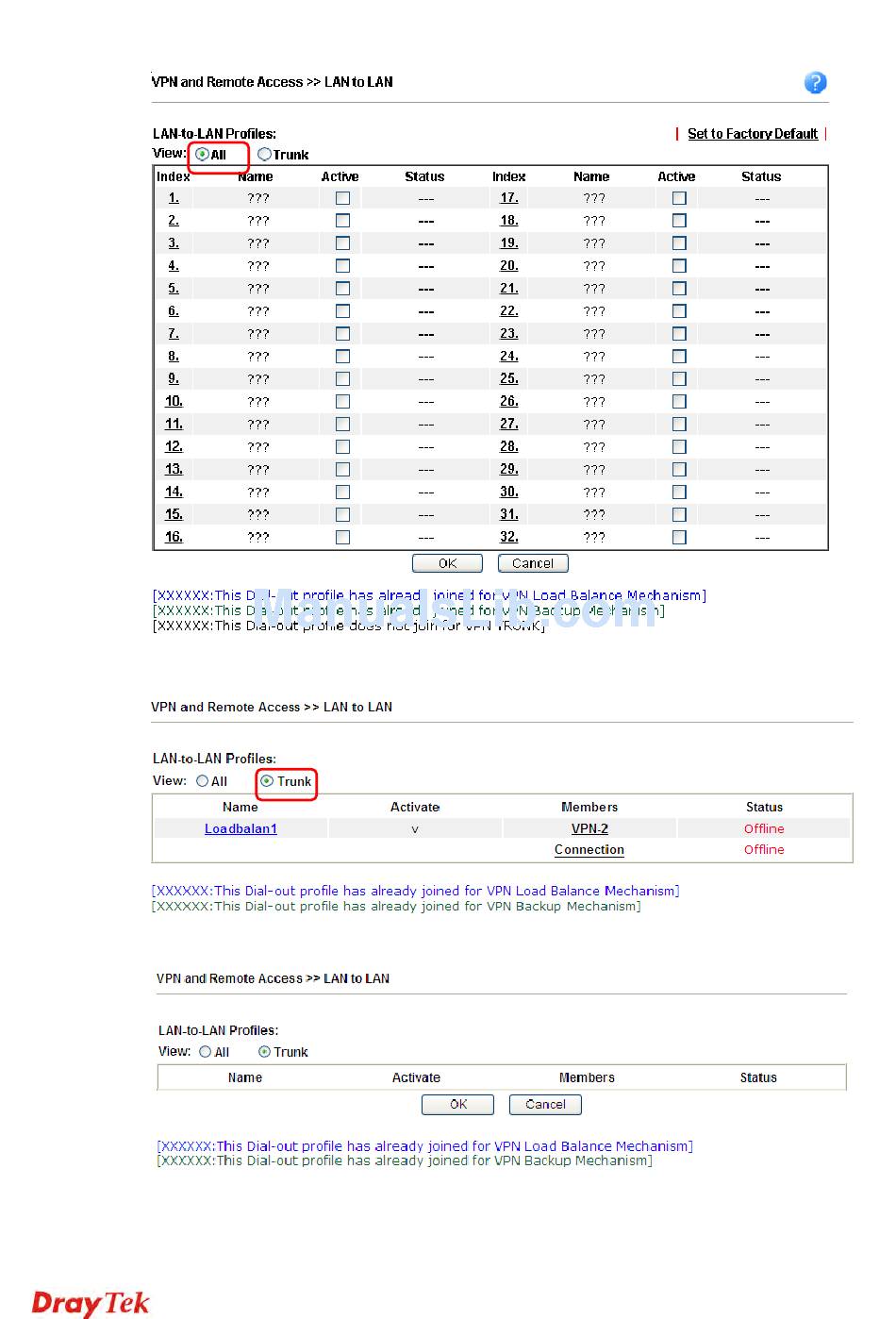The width and height of the screenshot is (896, 1319).
Task: Enable Active checkbox for profile index 10
Action: click(342, 402)
